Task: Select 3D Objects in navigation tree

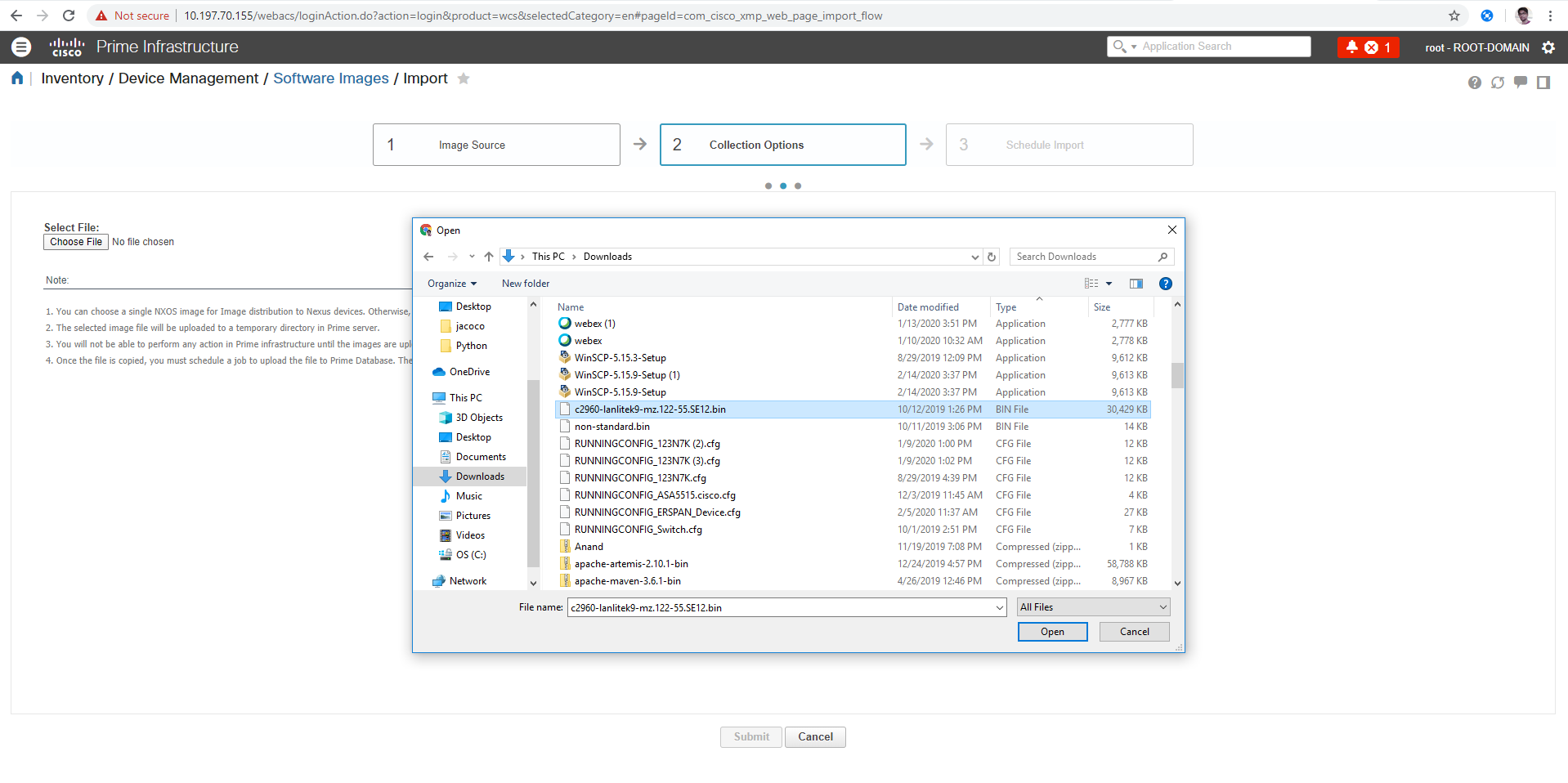Action: point(479,418)
